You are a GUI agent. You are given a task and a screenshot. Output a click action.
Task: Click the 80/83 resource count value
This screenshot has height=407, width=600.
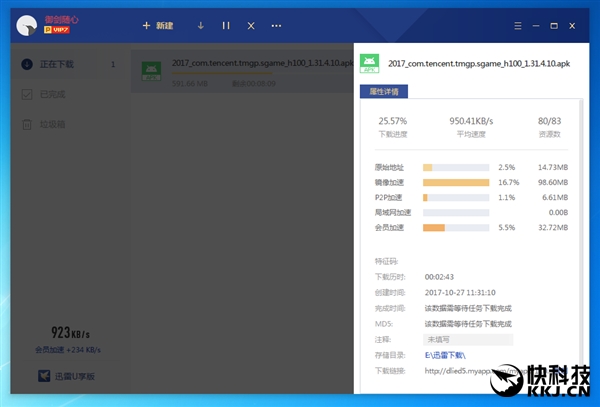point(549,121)
